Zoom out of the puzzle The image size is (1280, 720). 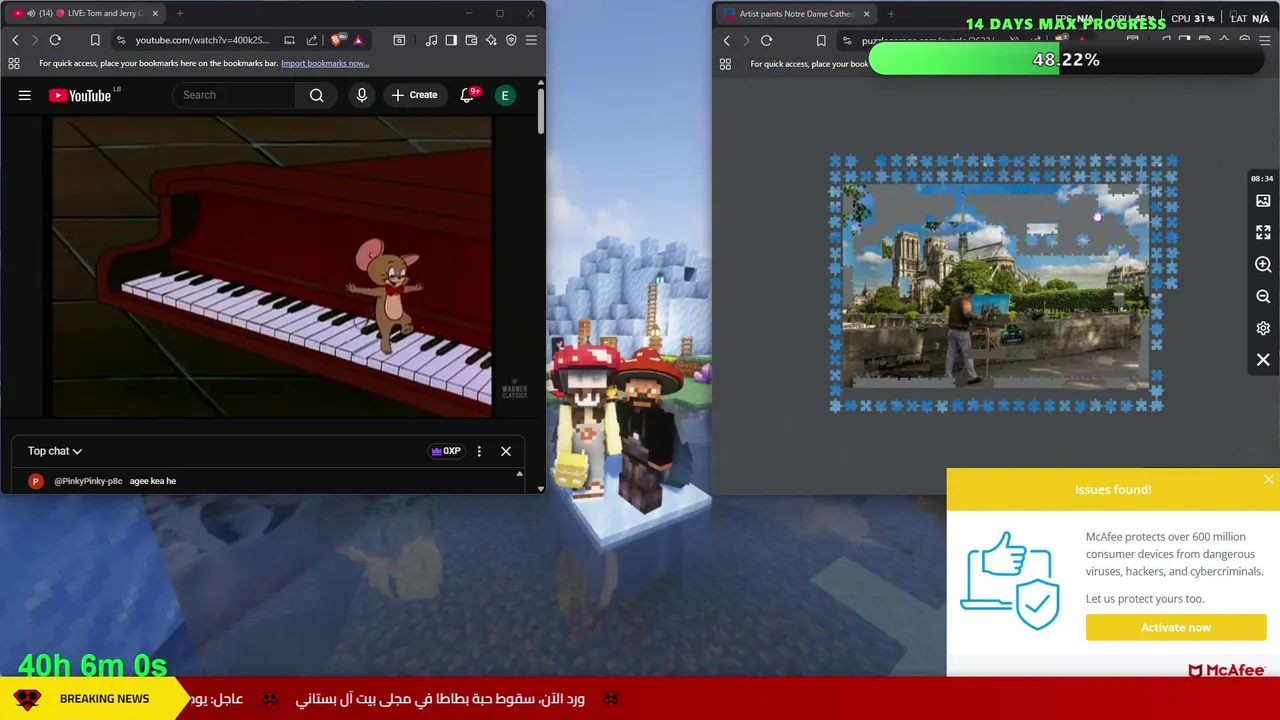pyautogui.click(x=1263, y=297)
